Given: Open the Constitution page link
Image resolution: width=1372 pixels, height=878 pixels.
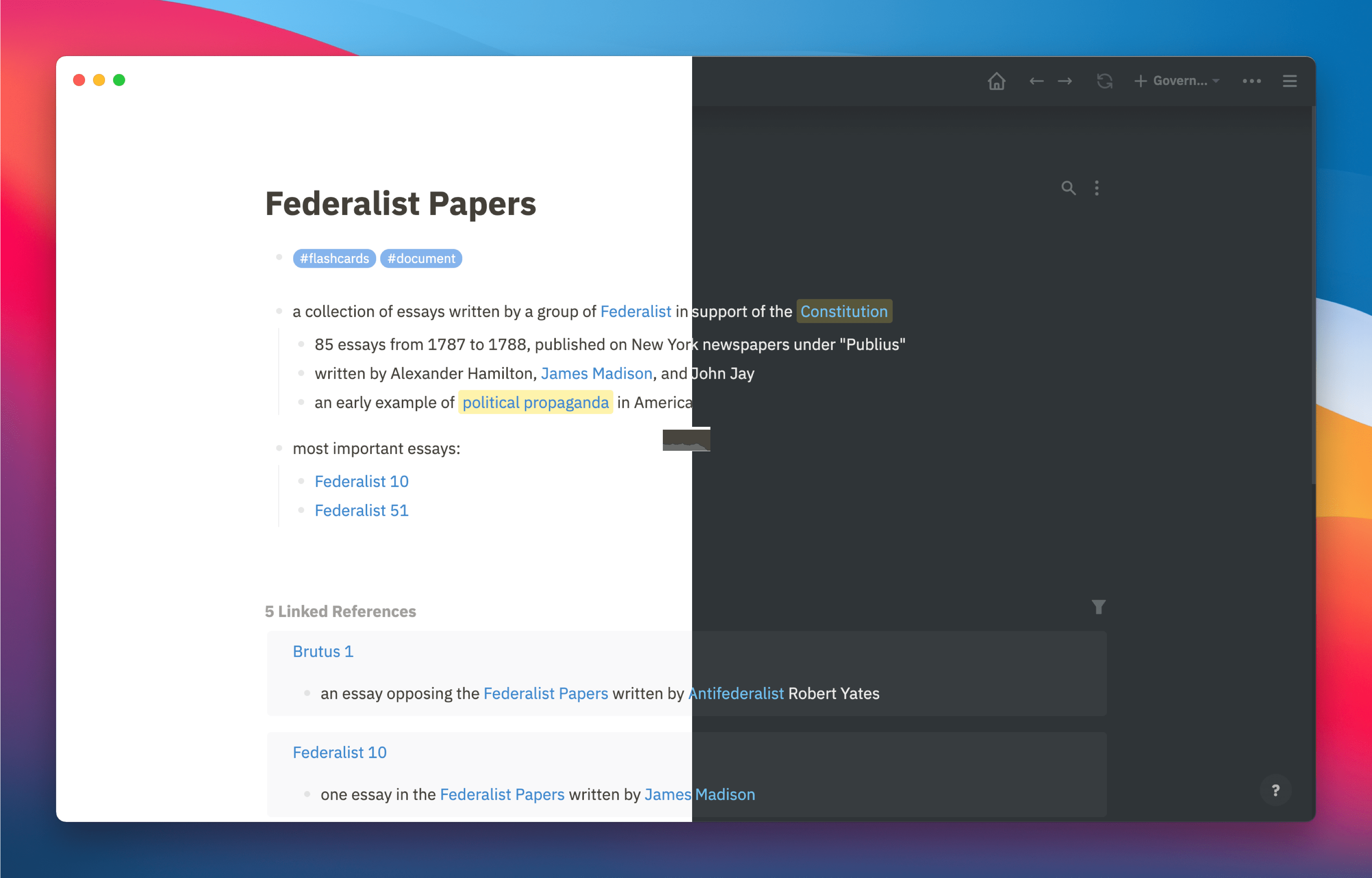Looking at the screenshot, I should click(x=844, y=311).
